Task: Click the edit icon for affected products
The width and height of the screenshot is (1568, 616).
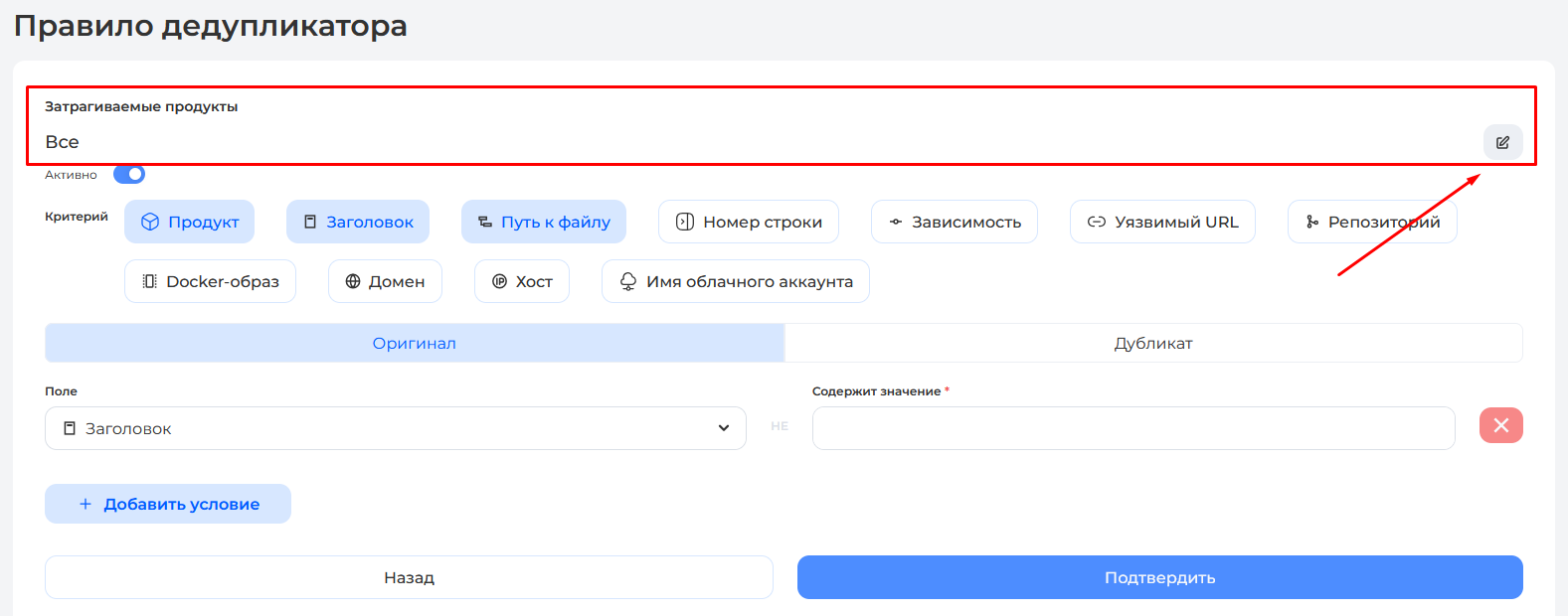Action: point(1502,142)
